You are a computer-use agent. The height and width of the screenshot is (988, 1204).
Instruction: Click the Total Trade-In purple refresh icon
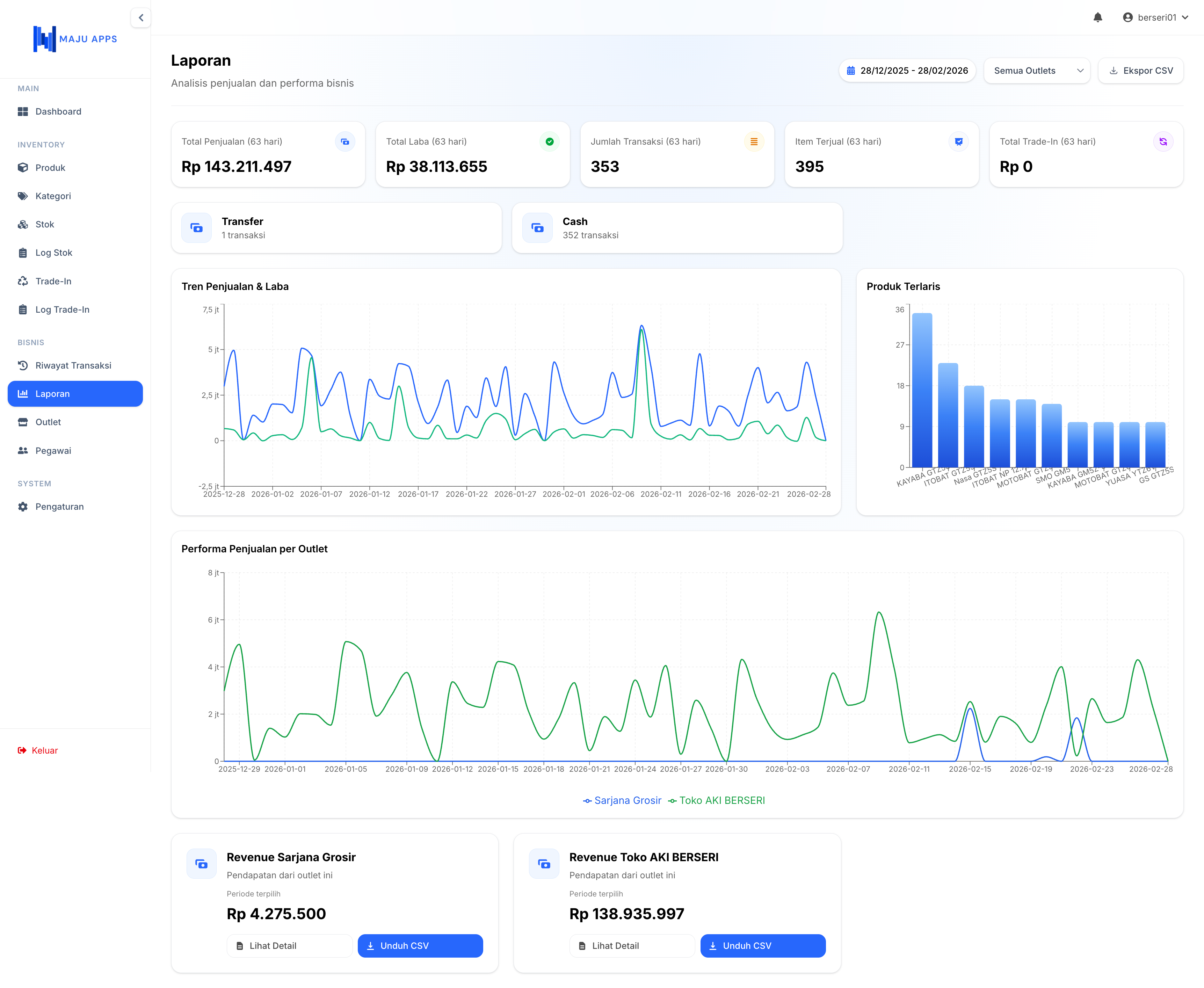click(1162, 142)
